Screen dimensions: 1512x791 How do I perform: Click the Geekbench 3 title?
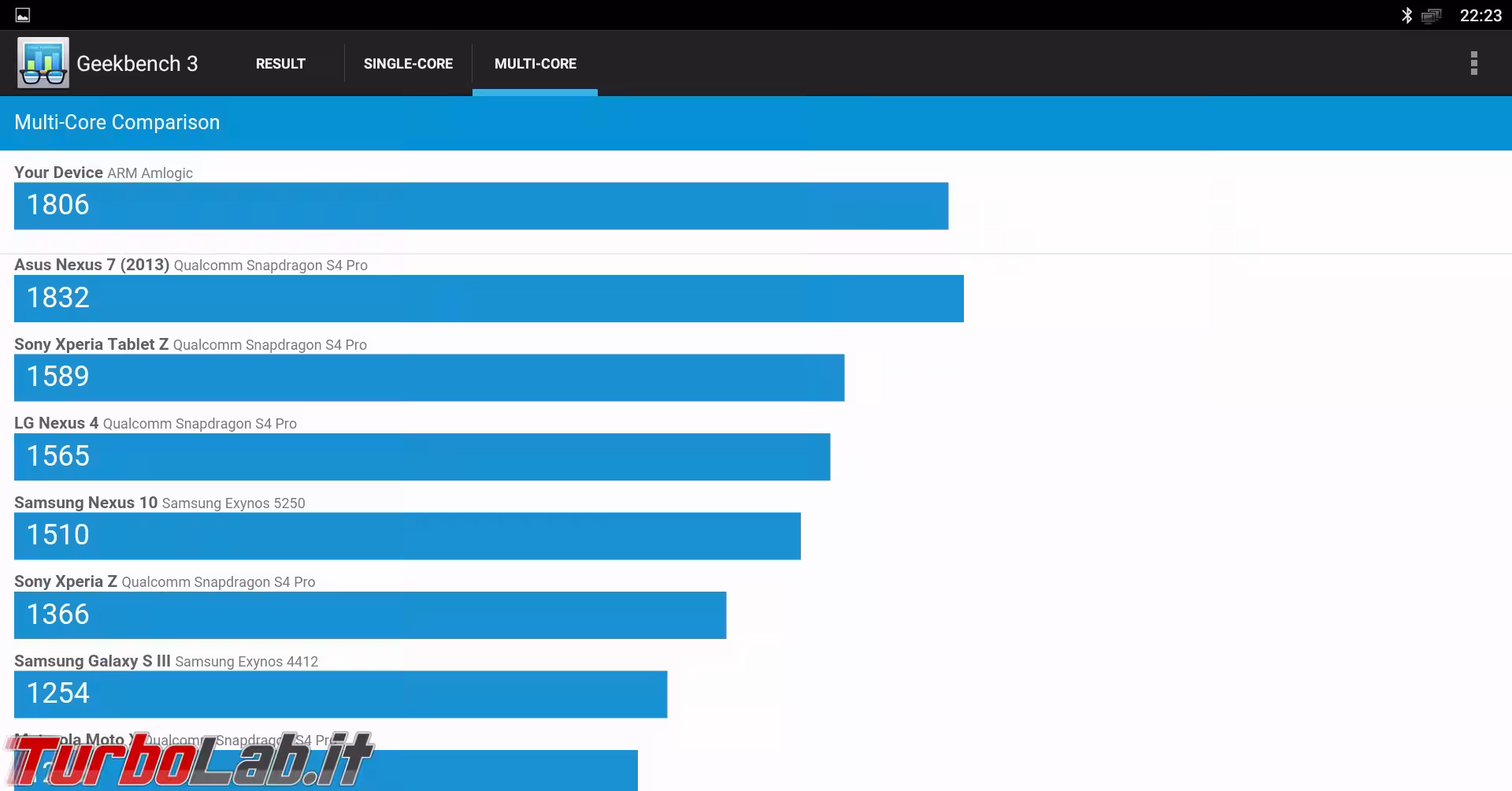(x=137, y=64)
